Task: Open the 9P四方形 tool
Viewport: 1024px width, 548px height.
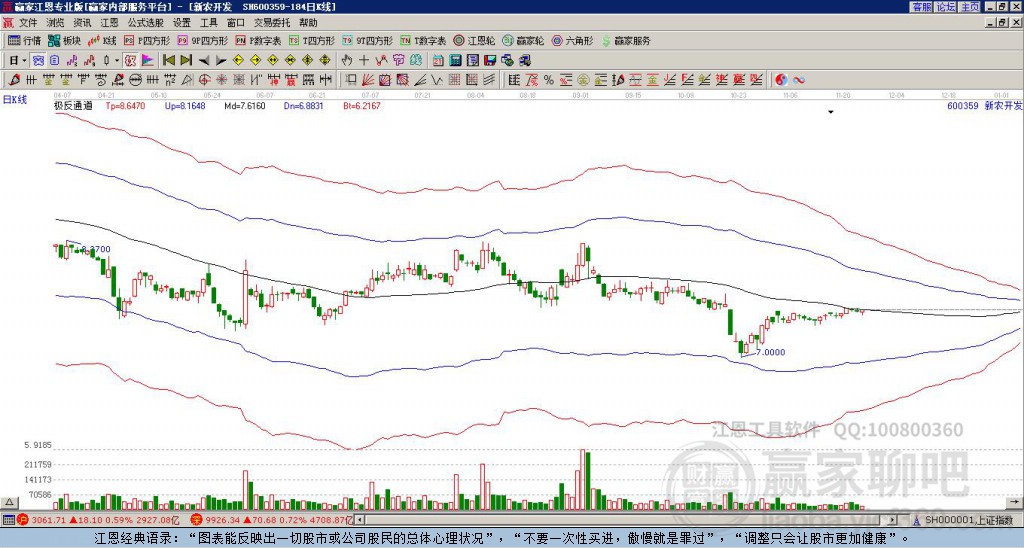Action: tap(202, 40)
